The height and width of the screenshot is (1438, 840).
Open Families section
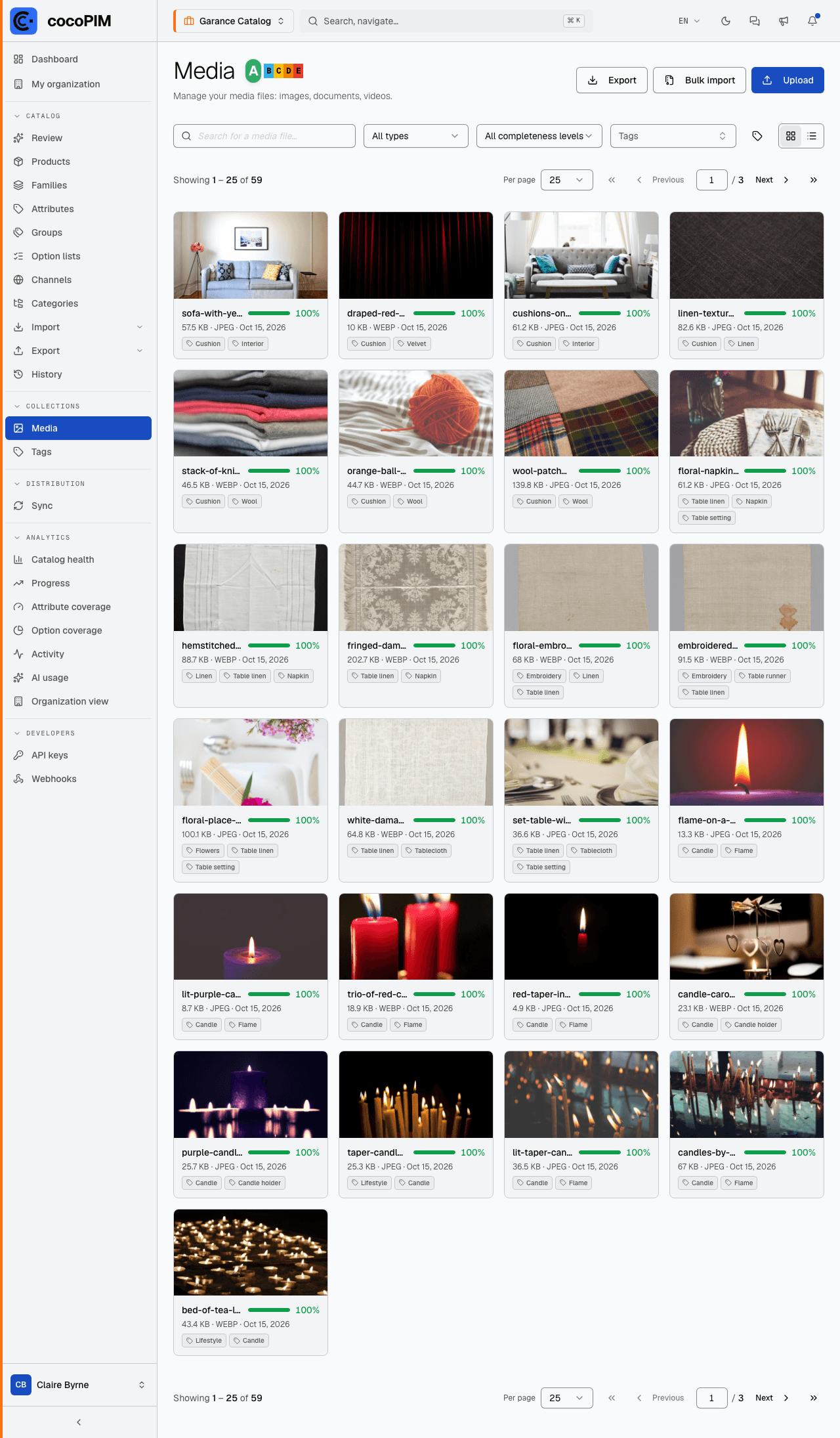[x=78, y=185]
